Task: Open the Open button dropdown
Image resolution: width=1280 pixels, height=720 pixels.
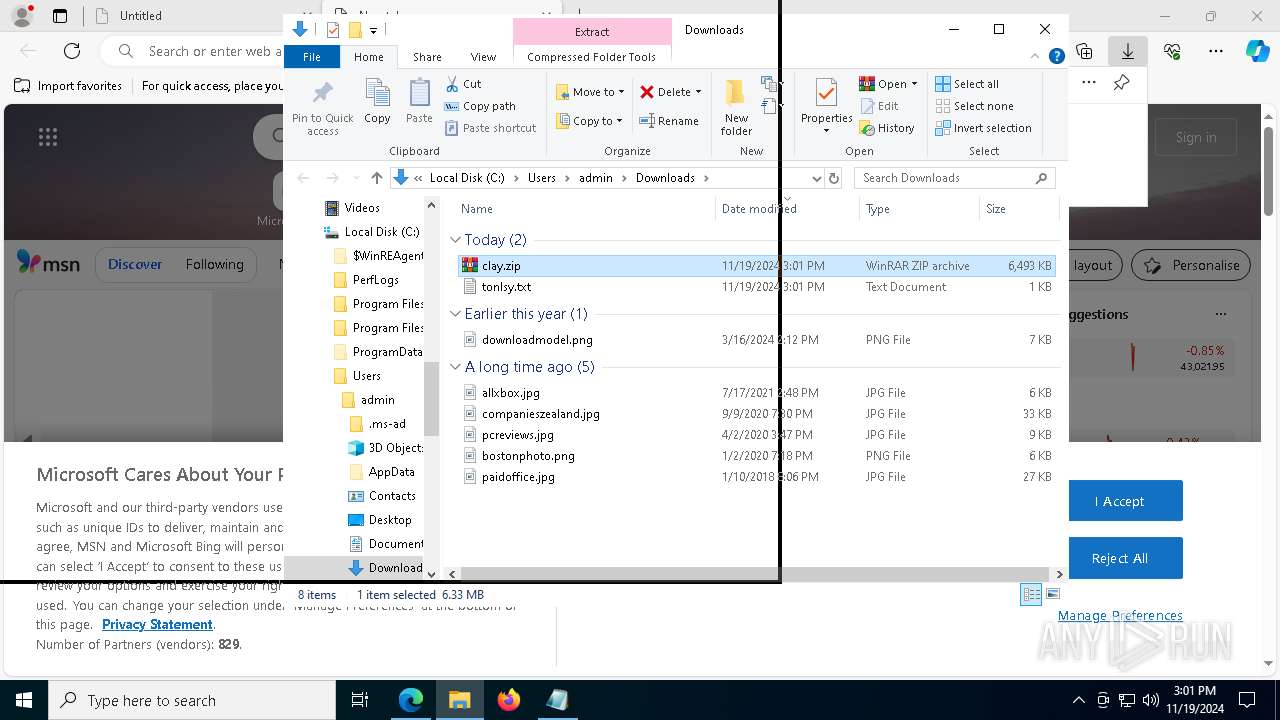Action: click(914, 84)
